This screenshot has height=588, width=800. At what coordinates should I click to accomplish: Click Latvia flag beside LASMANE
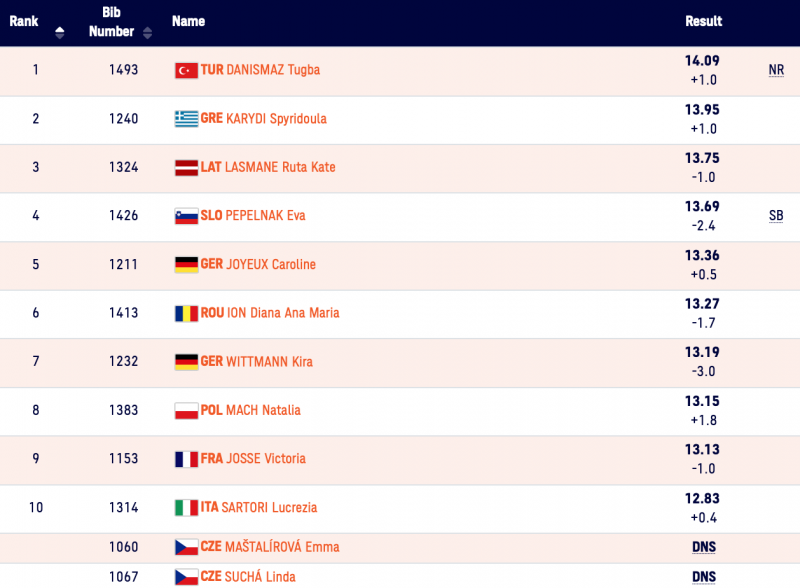point(186,168)
